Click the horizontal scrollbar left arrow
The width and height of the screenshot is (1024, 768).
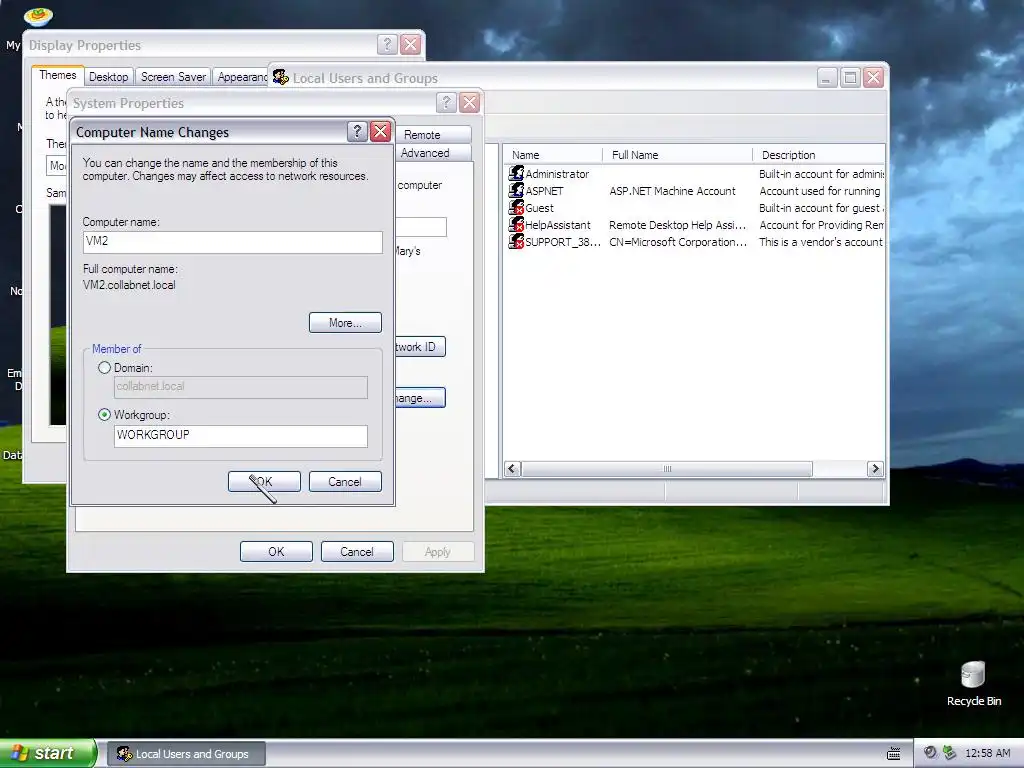(x=513, y=469)
